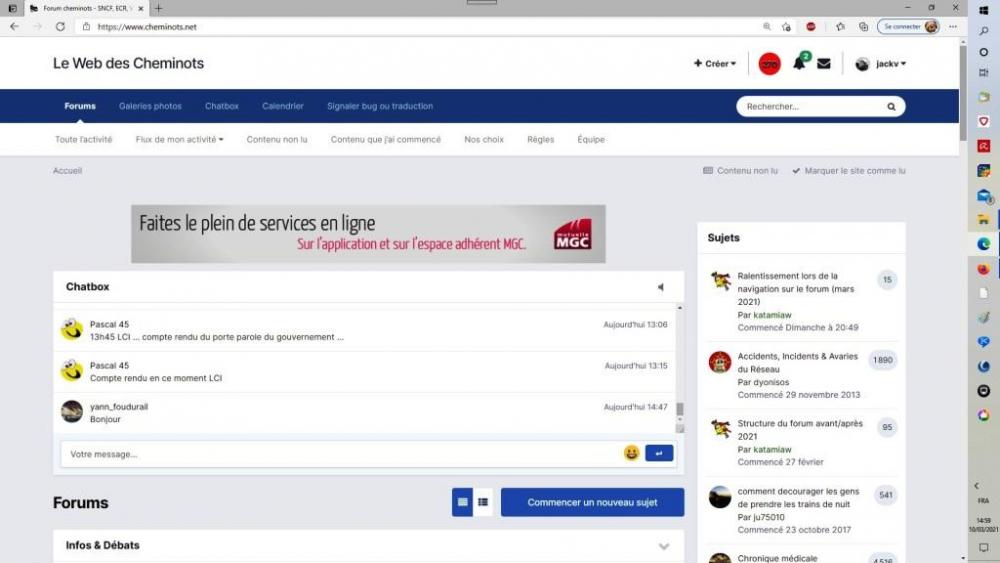Click the red round icon beside Créer
Image resolution: width=1000 pixels, height=563 pixels.
[x=769, y=64]
